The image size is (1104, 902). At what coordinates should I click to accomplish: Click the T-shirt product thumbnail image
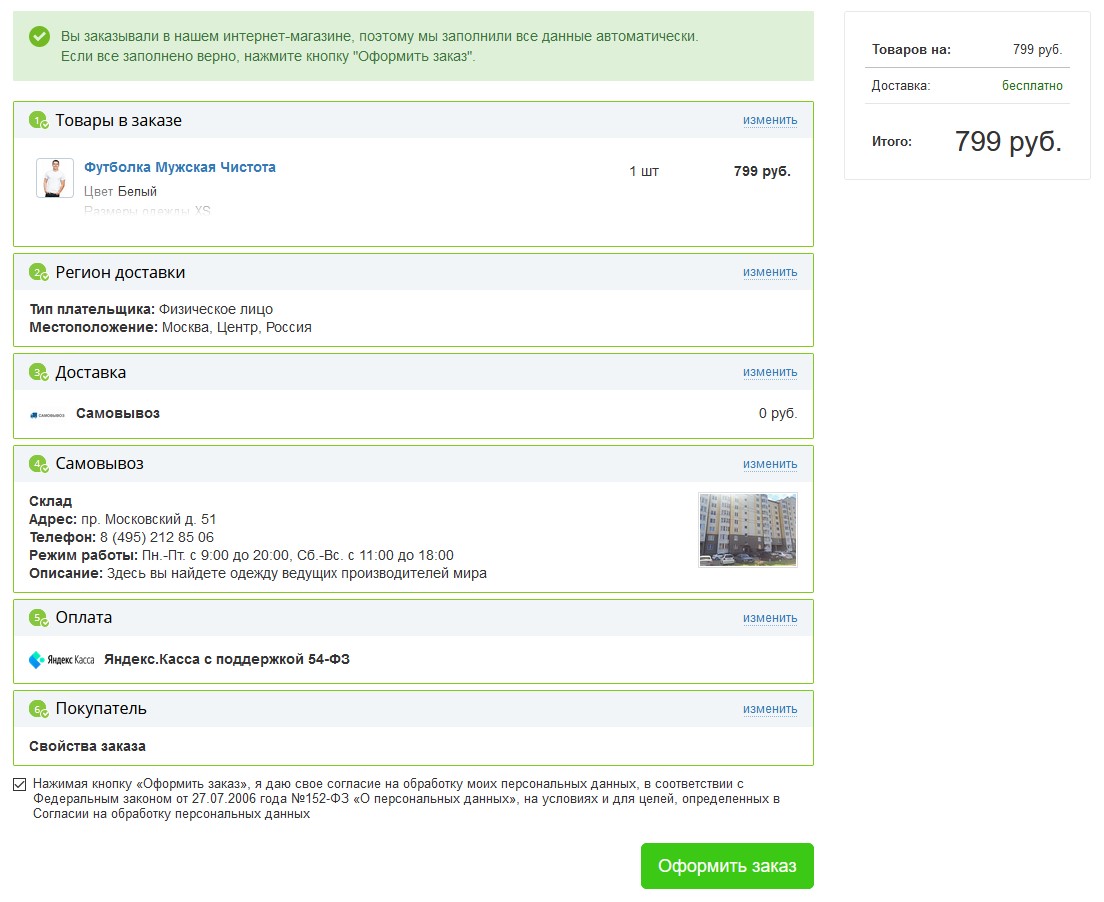tap(55, 178)
